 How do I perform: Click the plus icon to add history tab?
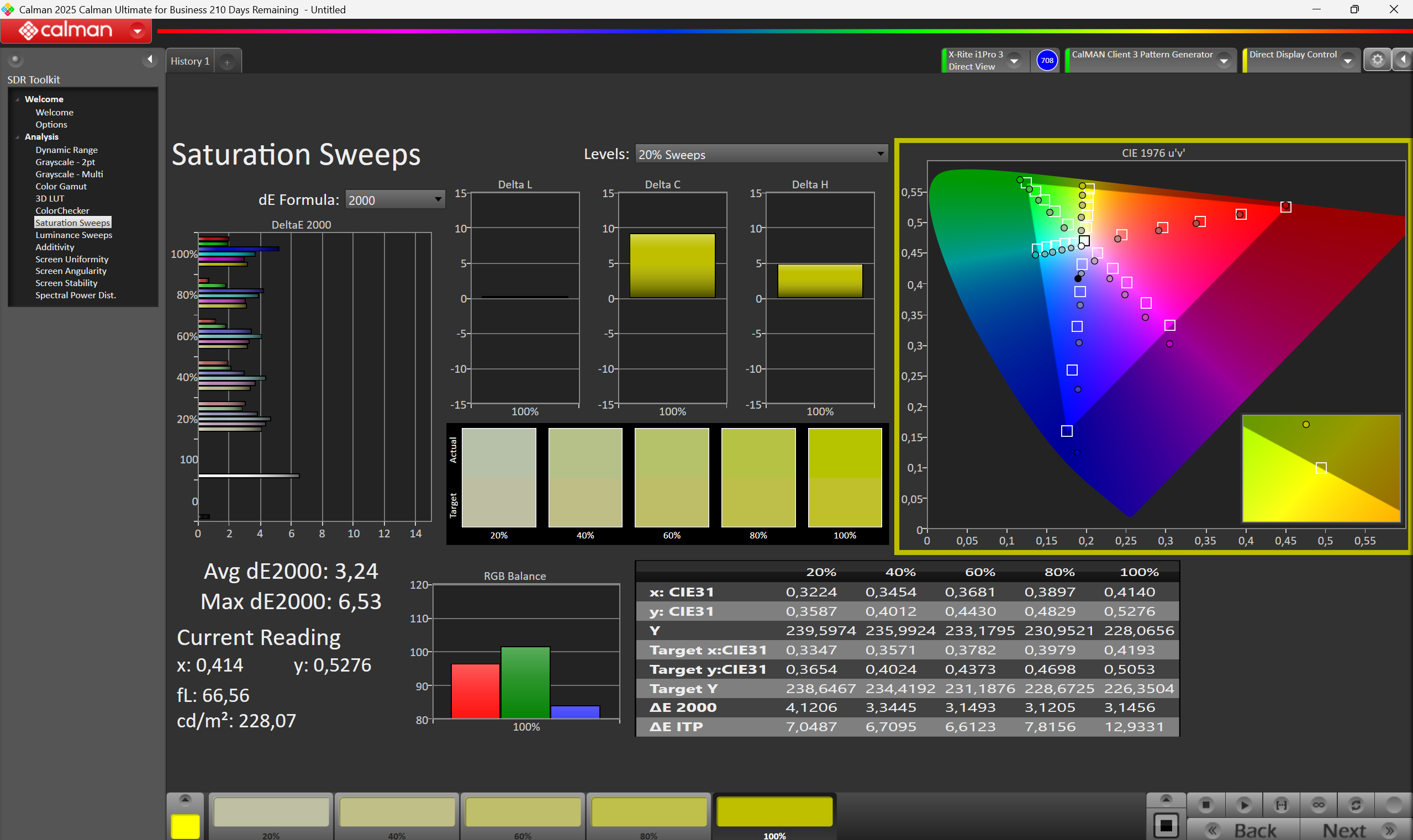pyautogui.click(x=227, y=62)
